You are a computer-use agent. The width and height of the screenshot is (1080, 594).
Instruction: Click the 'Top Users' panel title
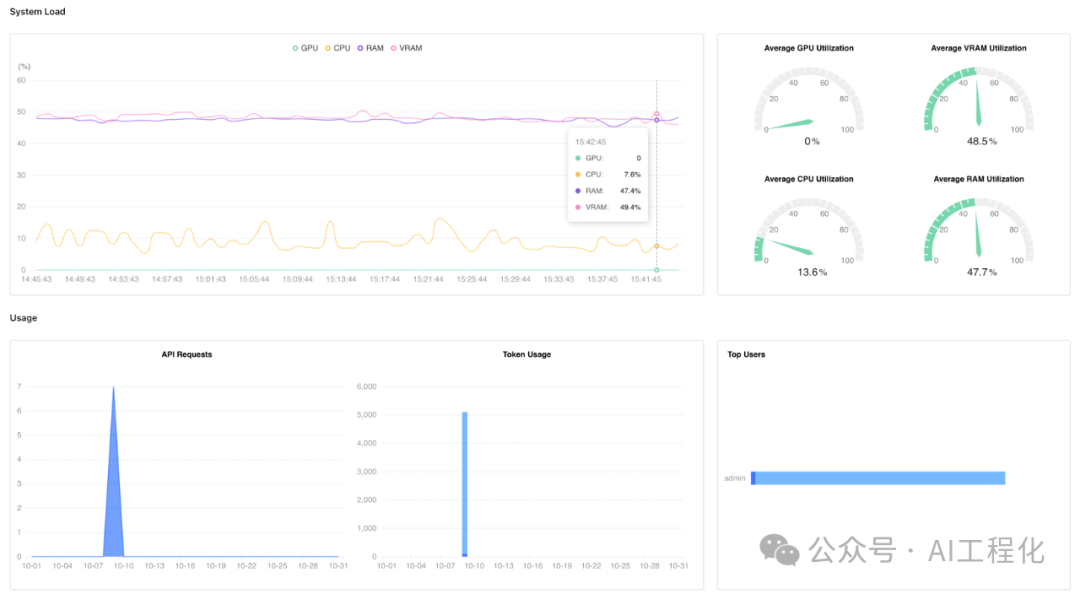pyautogui.click(x=746, y=354)
